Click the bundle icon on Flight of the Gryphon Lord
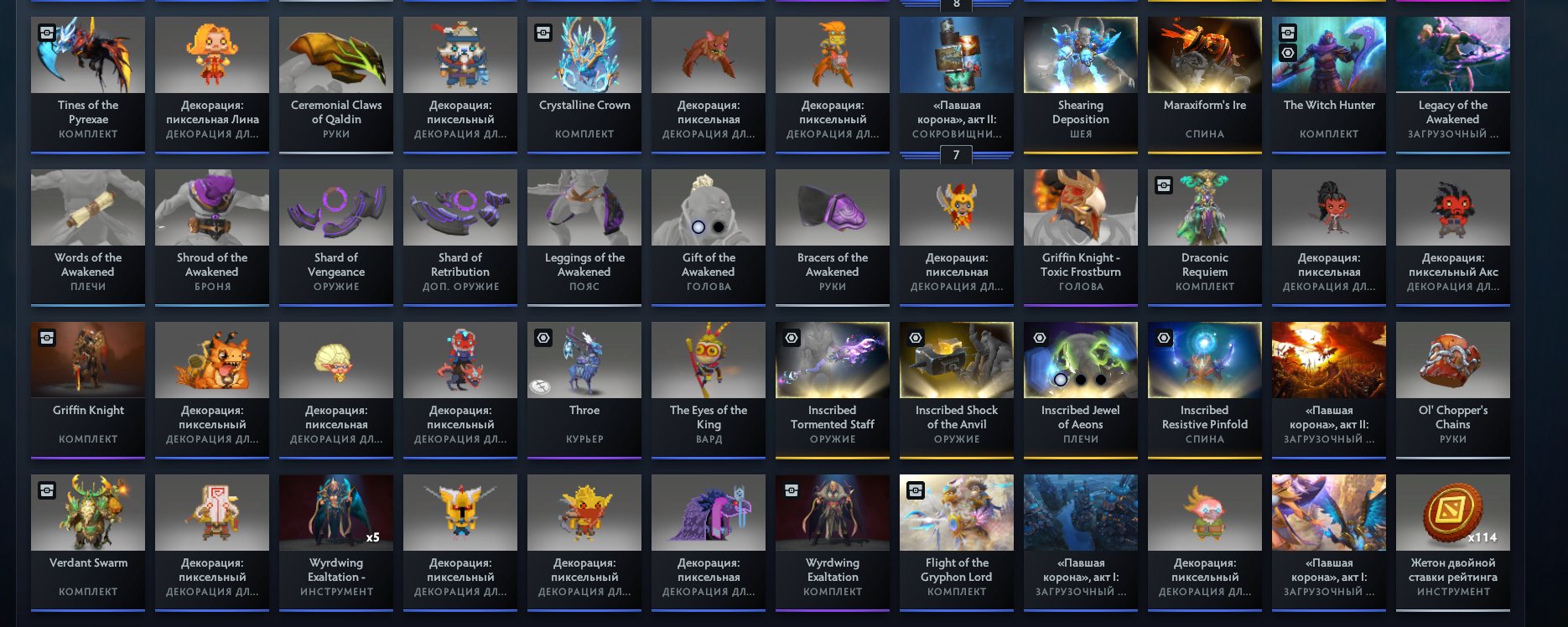The height and width of the screenshot is (627, 1568). 916,490
